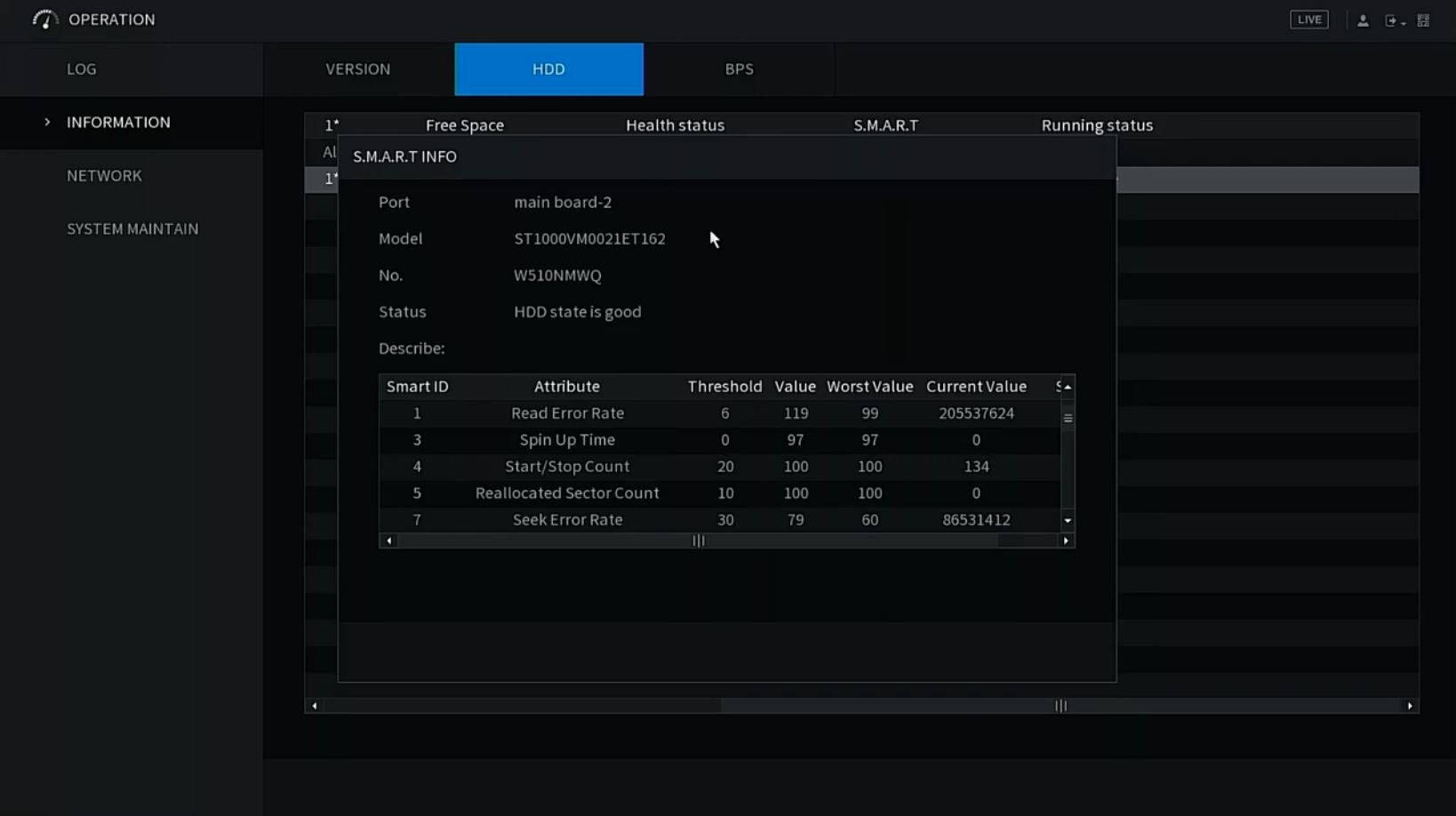Select the Reallocated Sector Count row

[567, 493]
